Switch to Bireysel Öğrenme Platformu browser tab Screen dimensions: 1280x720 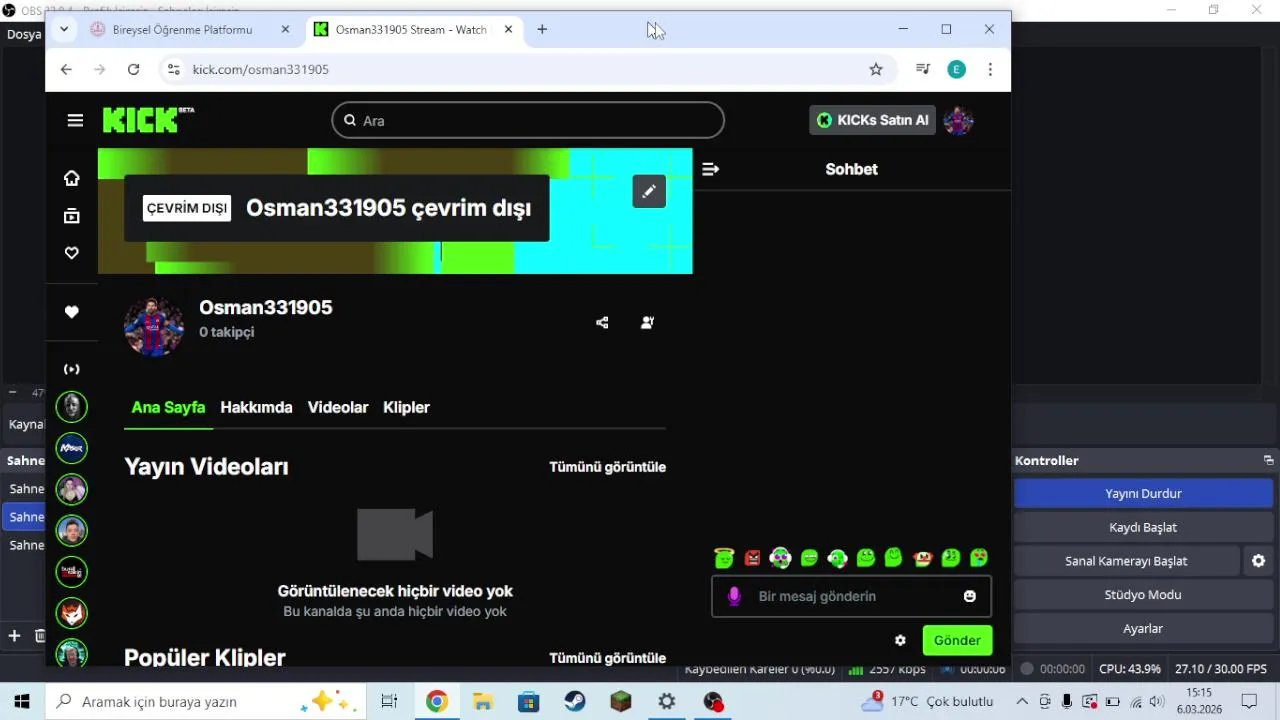[x=180, y=29]
